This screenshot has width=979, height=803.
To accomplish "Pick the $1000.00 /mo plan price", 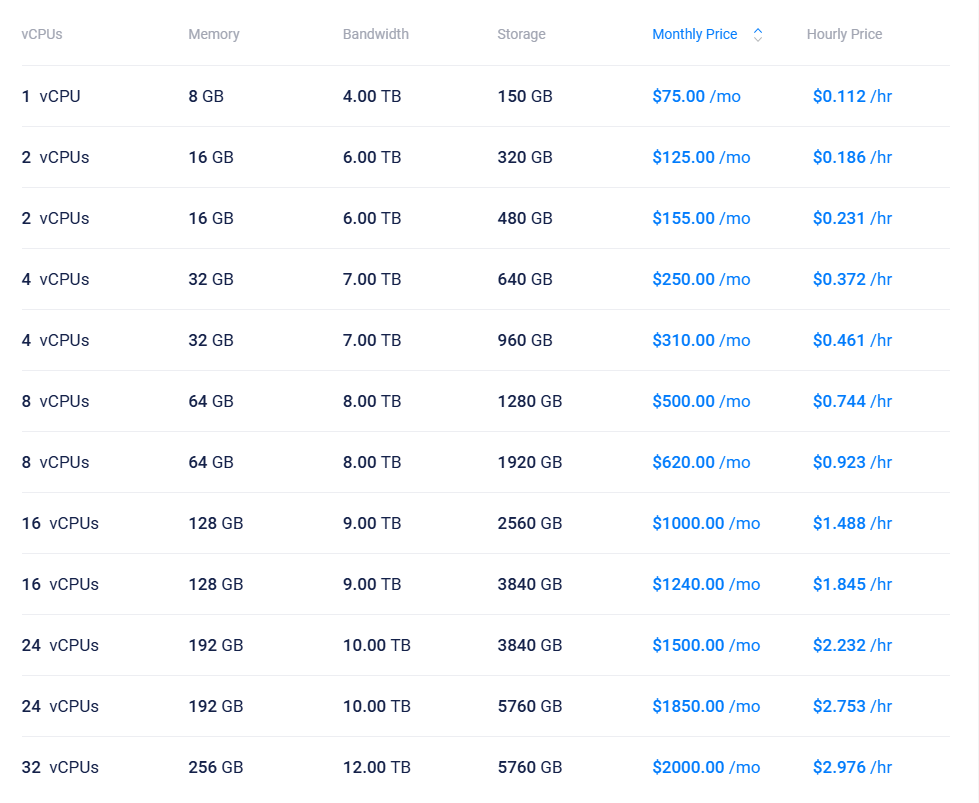I will tap(706, 524).
